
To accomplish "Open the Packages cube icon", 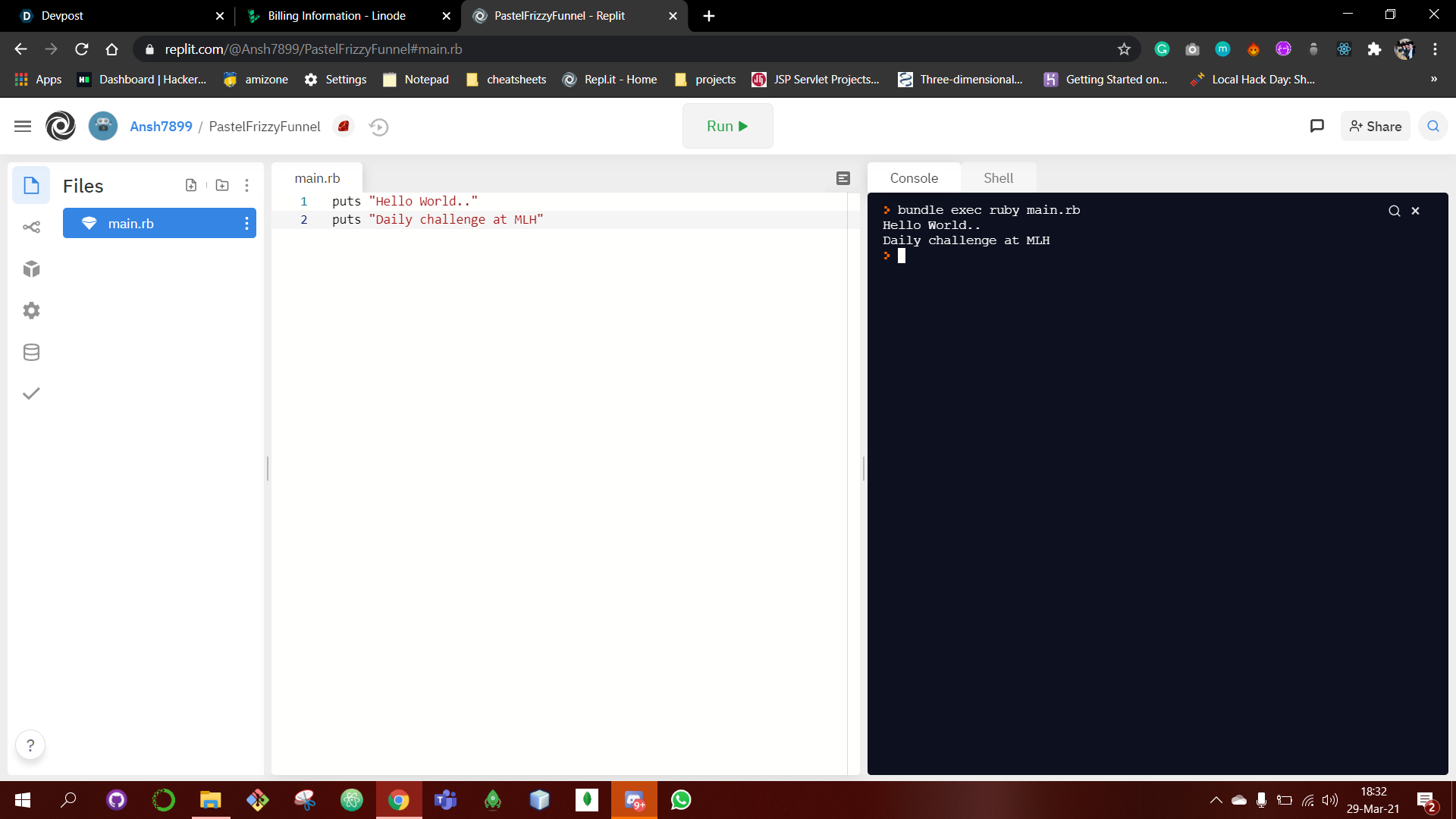I will (31, 269).
